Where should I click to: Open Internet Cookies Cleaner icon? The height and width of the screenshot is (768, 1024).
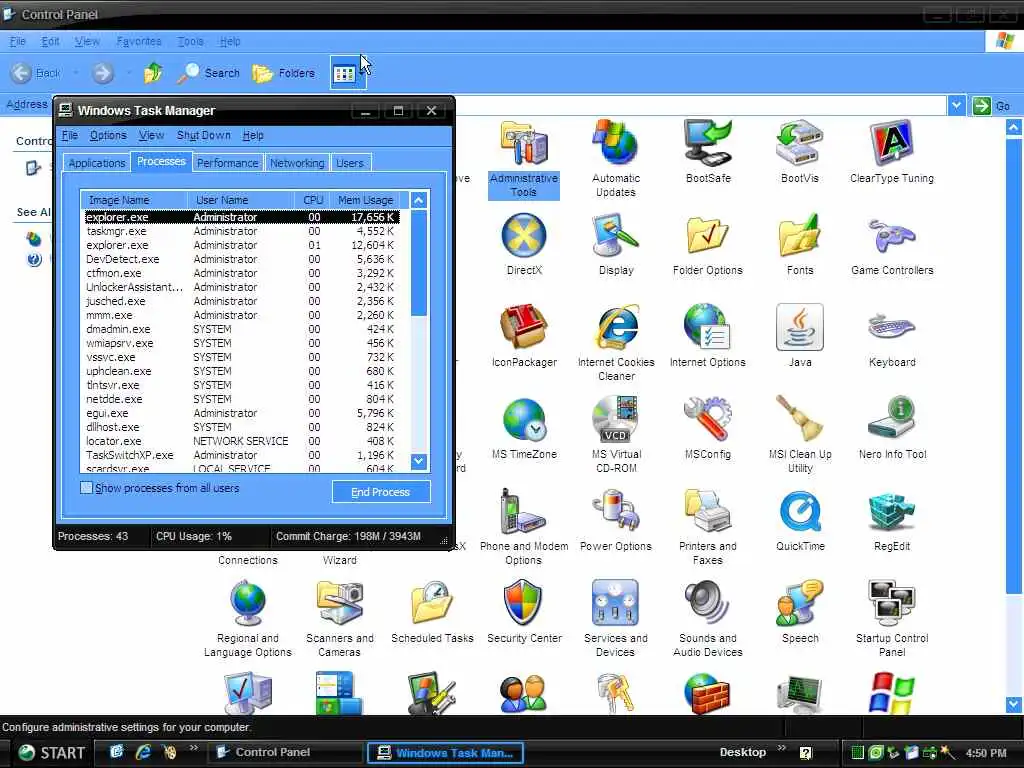pyautogui.click(x=616, y=343)
